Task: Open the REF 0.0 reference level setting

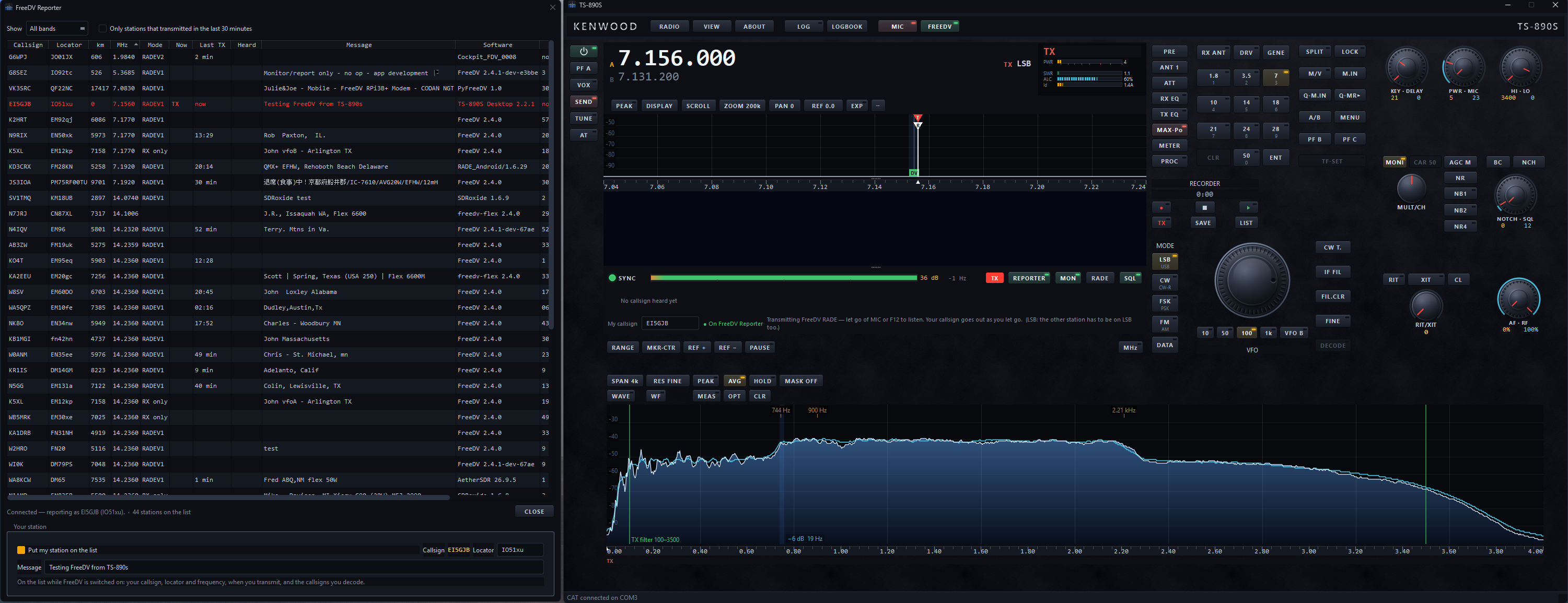Action: [822, 106]
